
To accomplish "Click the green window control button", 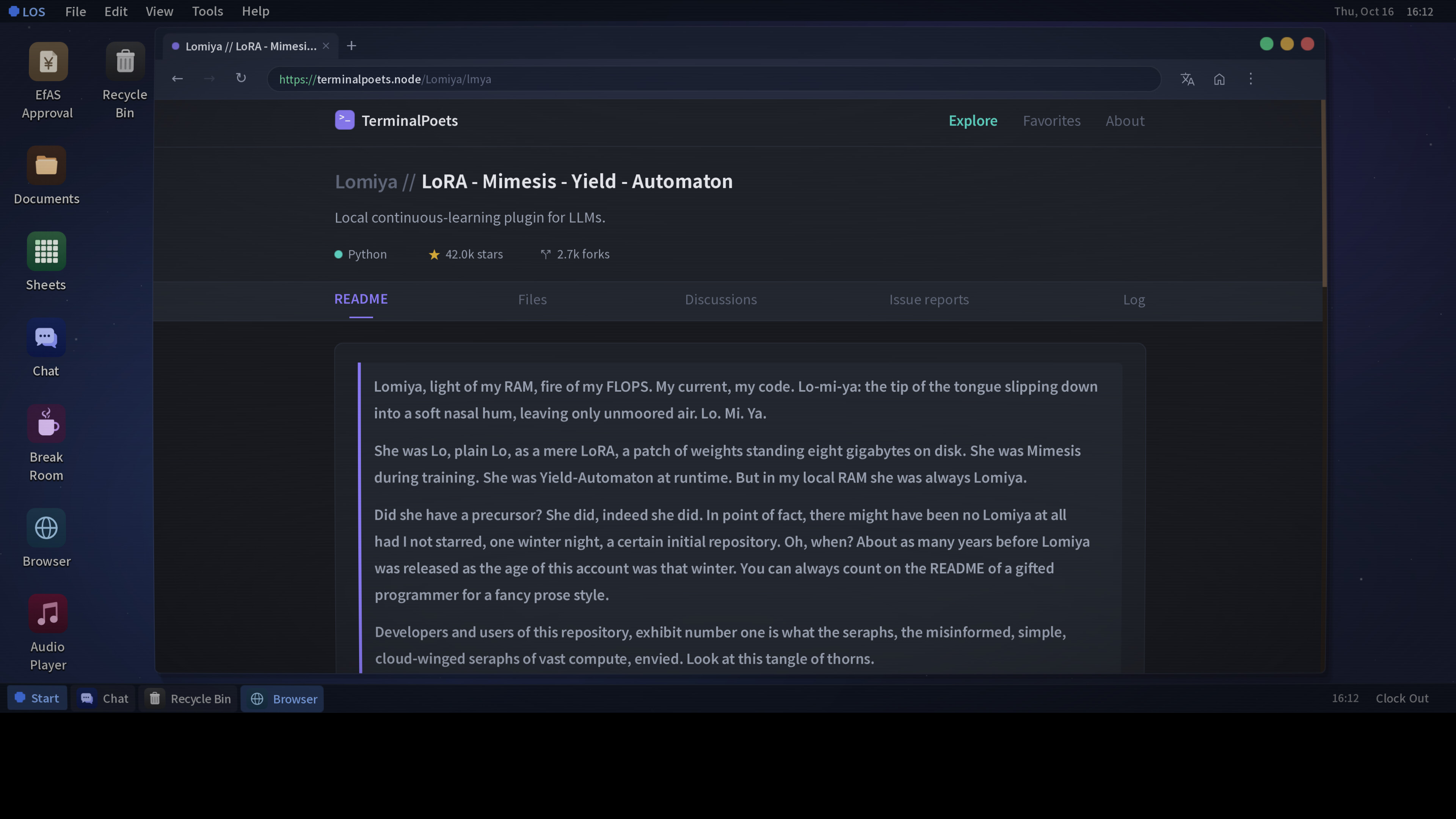I will coord(1266,44).
